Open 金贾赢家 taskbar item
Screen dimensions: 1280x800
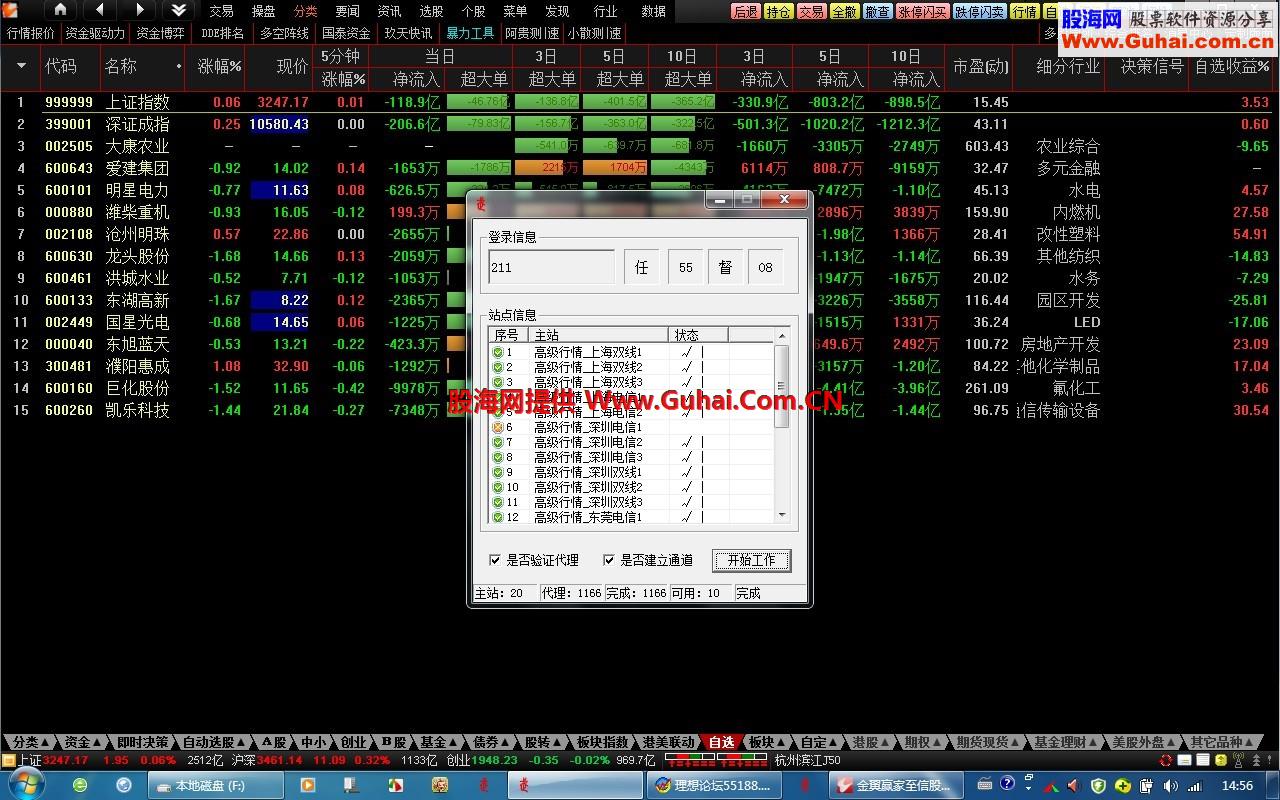tap(895, 786)
